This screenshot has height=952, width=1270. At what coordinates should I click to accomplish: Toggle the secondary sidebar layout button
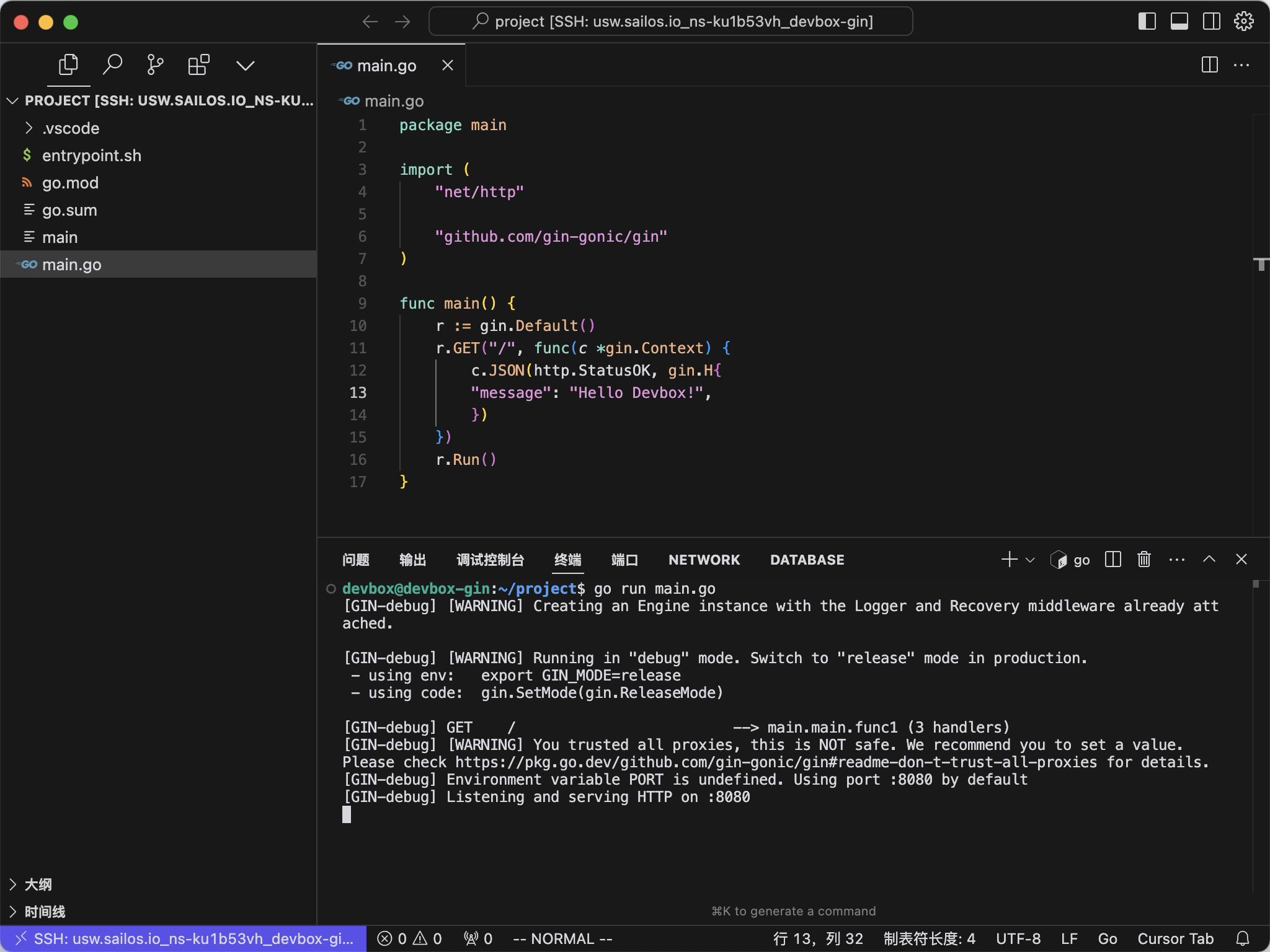click(x=1211, y=22)
